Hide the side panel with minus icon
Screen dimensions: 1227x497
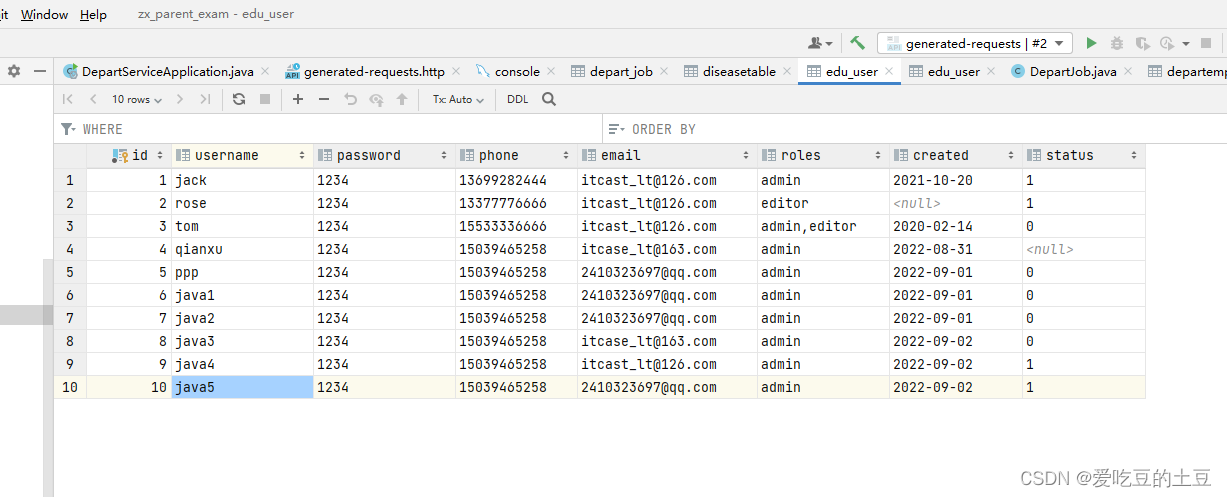(x=40, y=71)
